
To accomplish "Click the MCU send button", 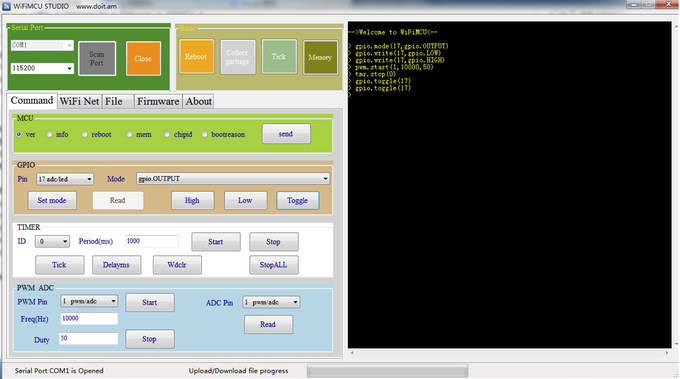I will (286, 134).
